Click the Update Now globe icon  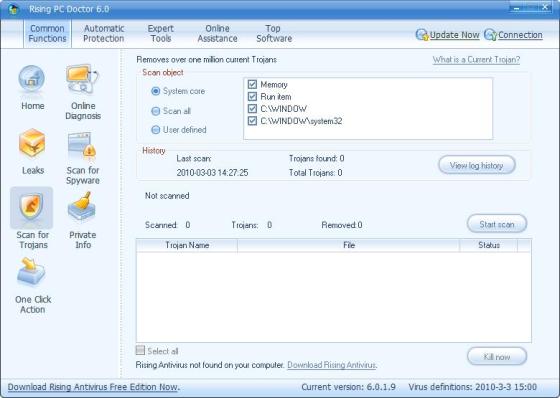coord(422,35)
